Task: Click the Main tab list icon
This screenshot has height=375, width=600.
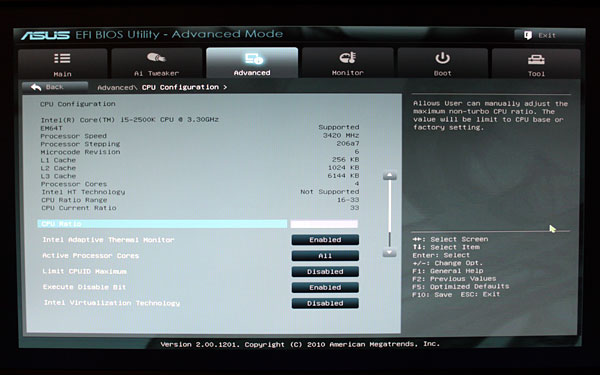Action: pyautogui.click(x=62, y=59)
